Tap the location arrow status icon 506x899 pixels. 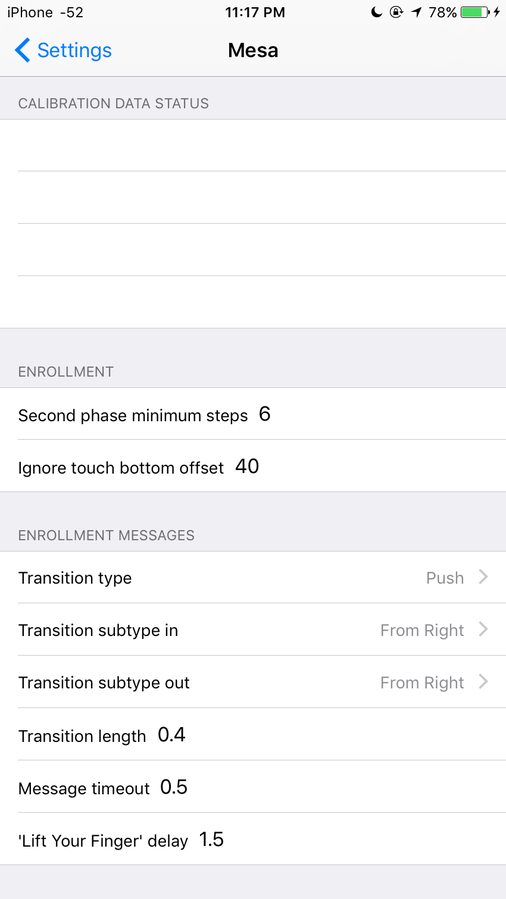(416, 13)
